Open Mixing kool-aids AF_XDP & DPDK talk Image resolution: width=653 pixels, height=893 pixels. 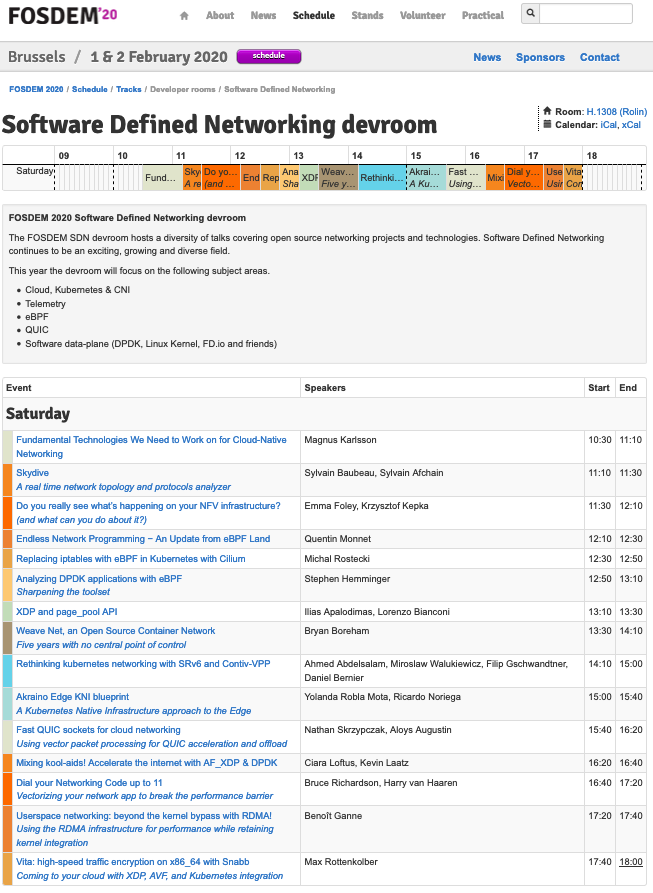(147, 763)
